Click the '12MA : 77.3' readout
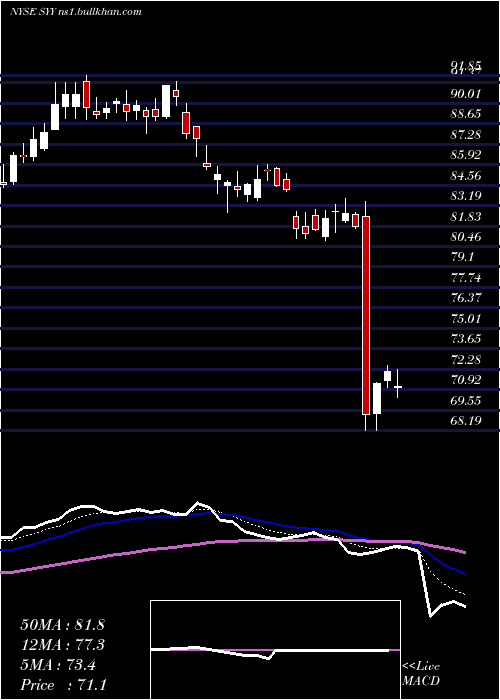 pos(62,645)
